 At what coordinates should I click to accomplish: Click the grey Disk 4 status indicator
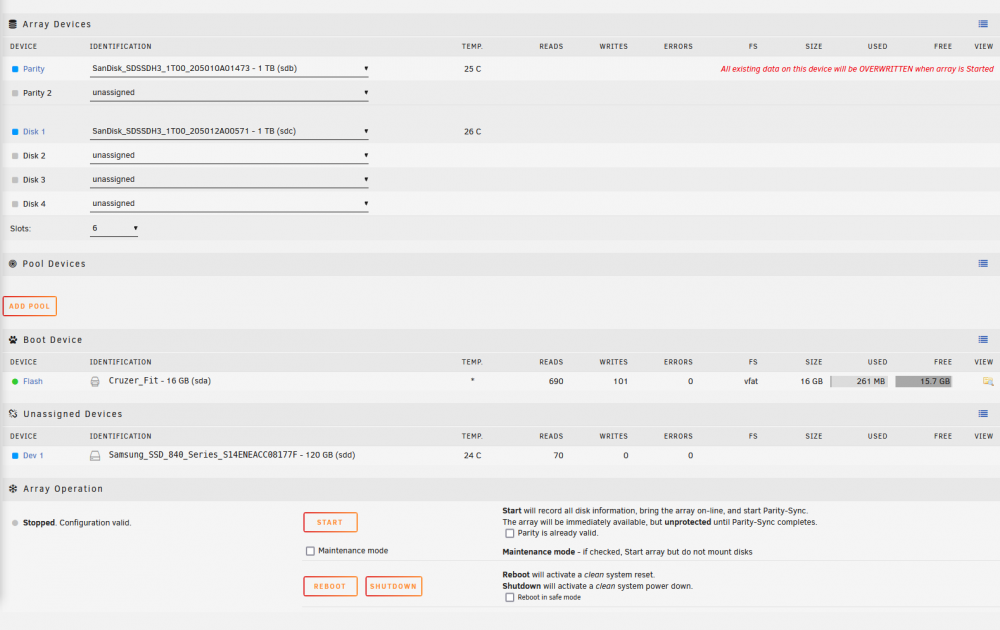15,204
